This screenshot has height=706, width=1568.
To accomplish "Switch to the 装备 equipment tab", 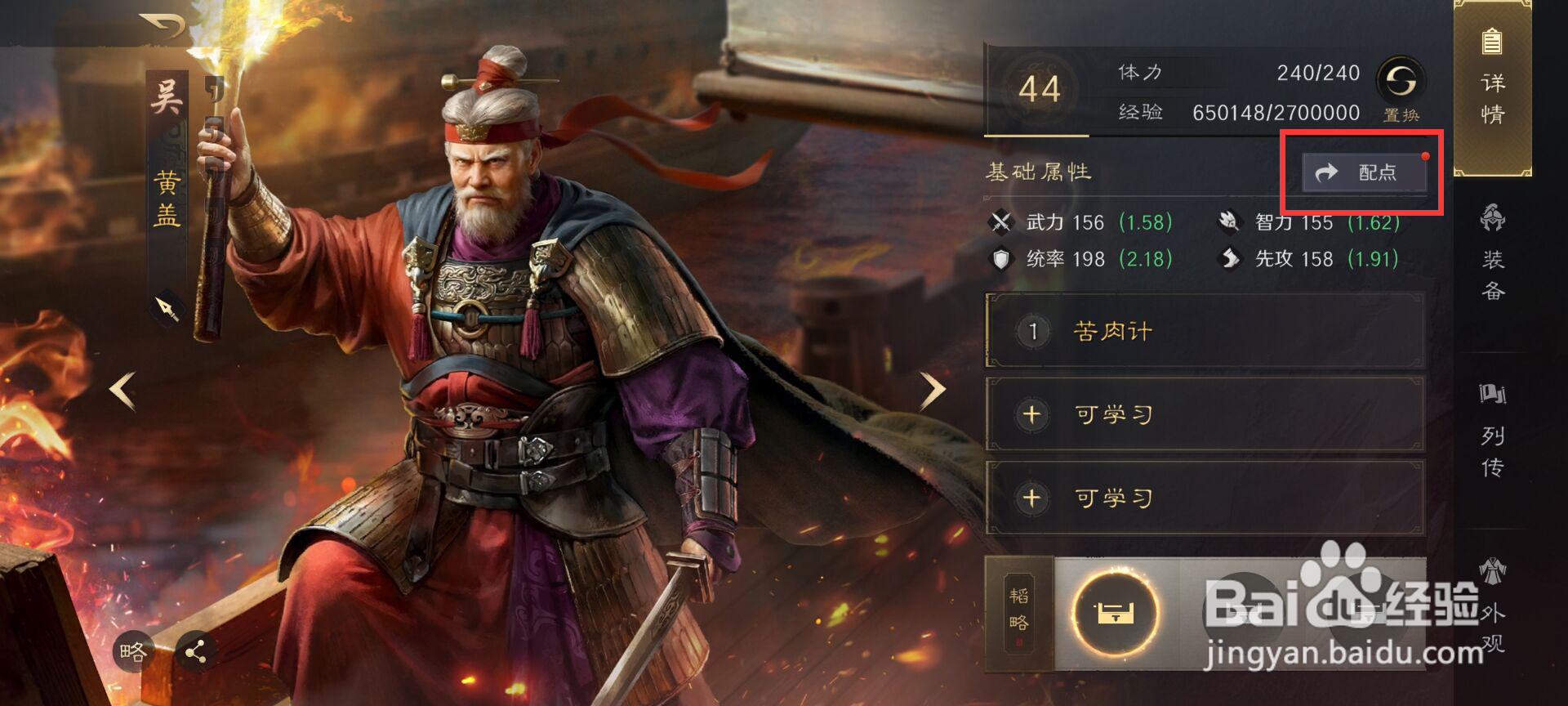I will point(1493,253).
